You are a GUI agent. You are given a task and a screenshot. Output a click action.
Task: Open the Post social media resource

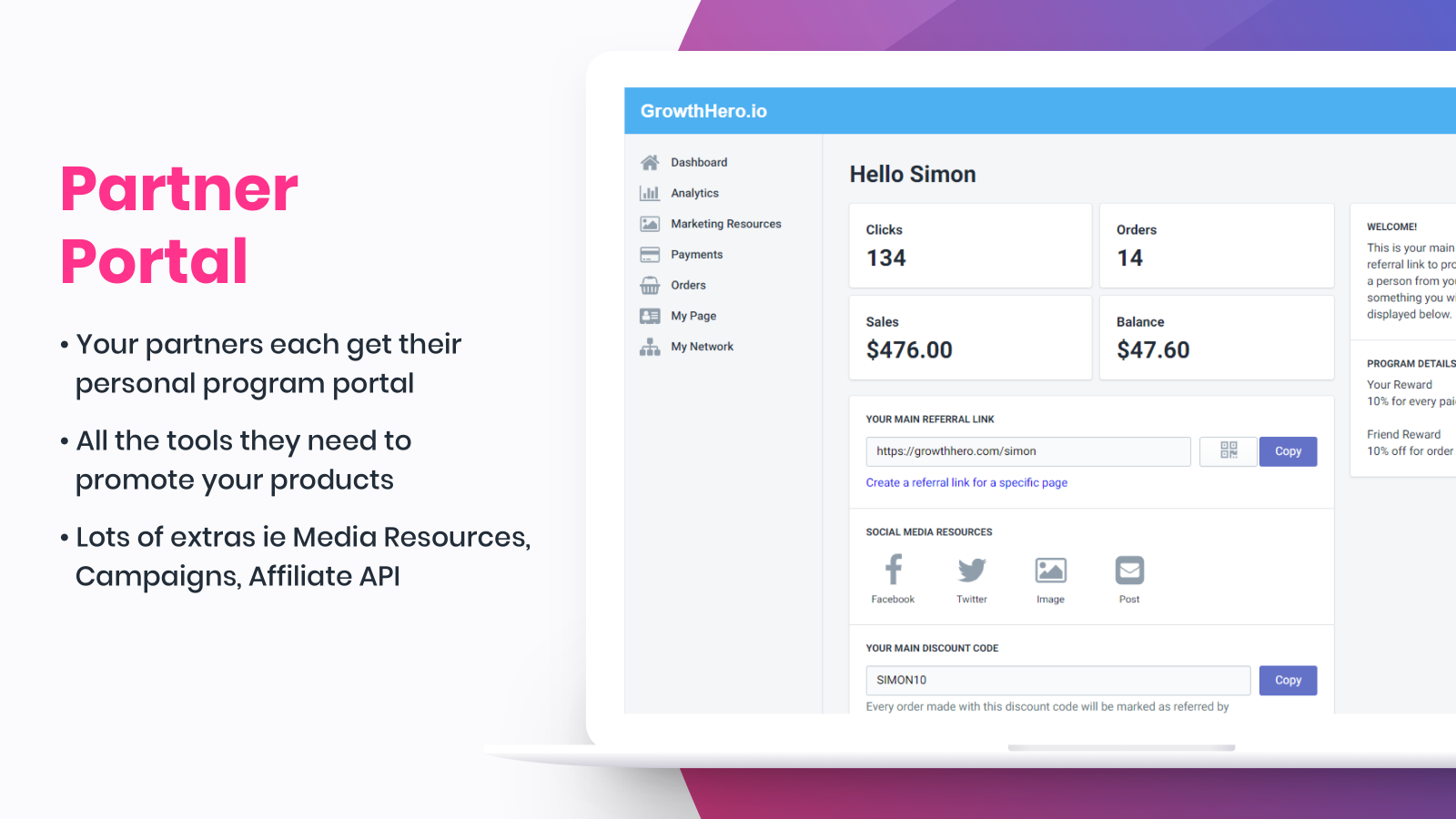1129,571
